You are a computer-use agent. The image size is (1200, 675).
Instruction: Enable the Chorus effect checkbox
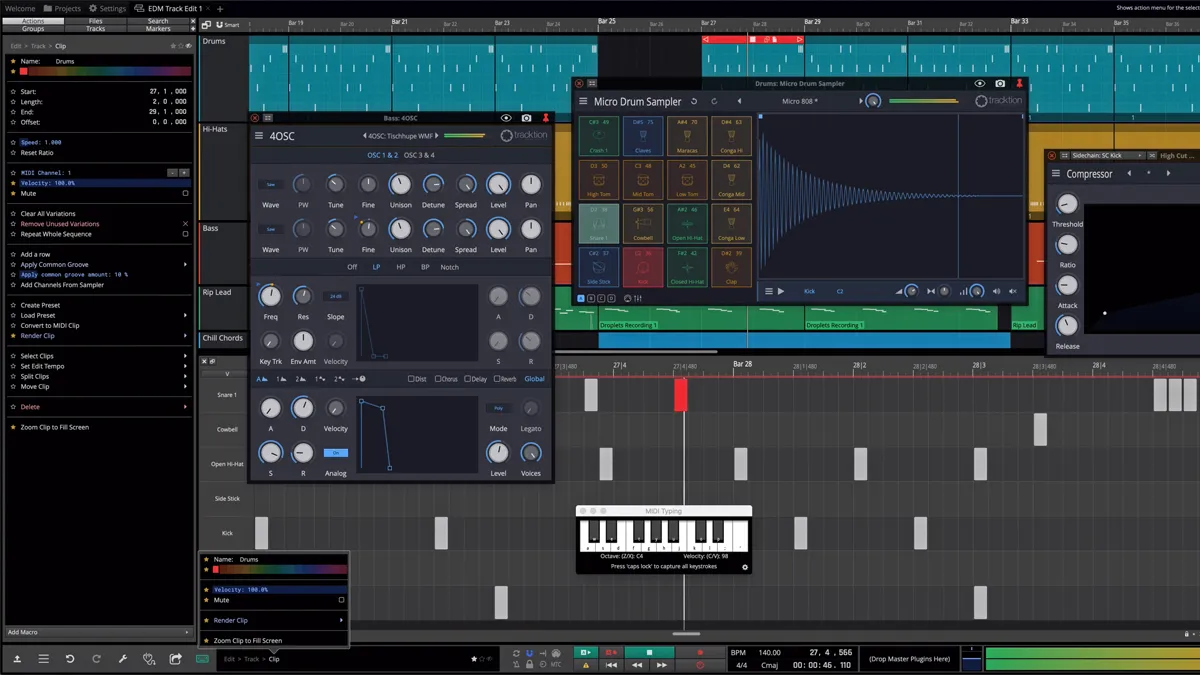tap(439, 379)
